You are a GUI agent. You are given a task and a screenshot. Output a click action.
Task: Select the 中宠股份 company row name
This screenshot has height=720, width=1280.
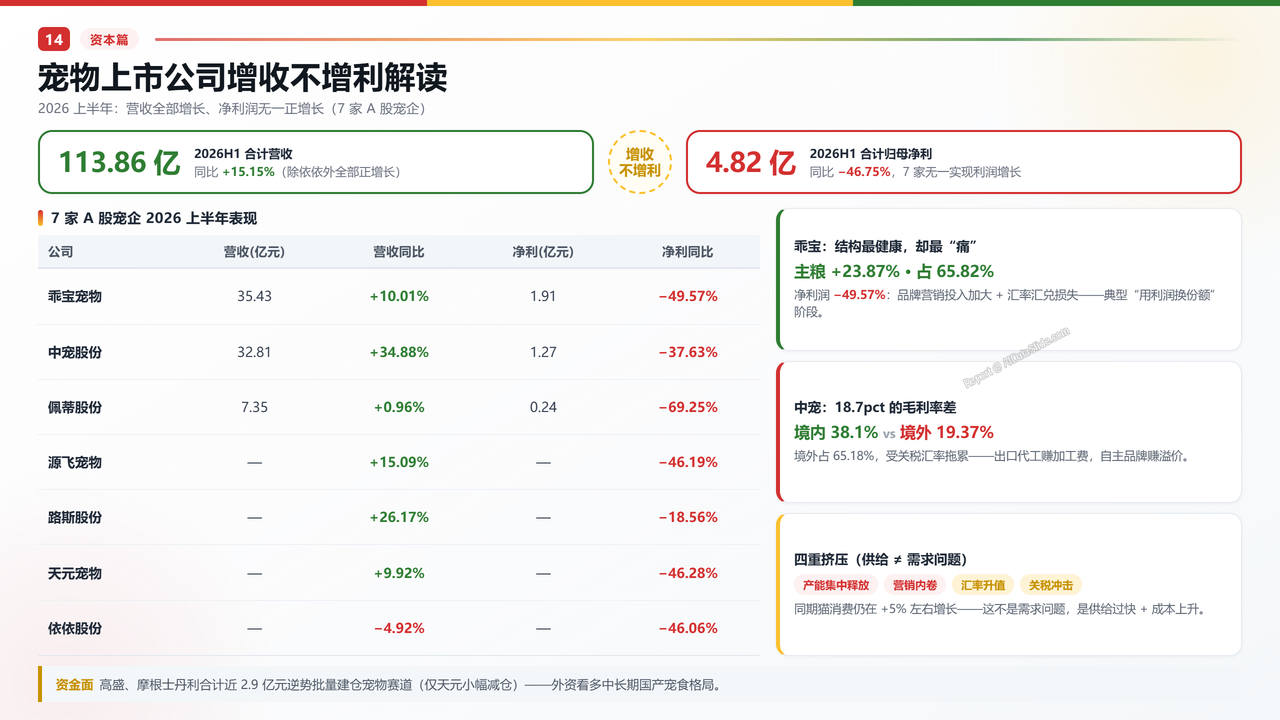tap(75, 352)
